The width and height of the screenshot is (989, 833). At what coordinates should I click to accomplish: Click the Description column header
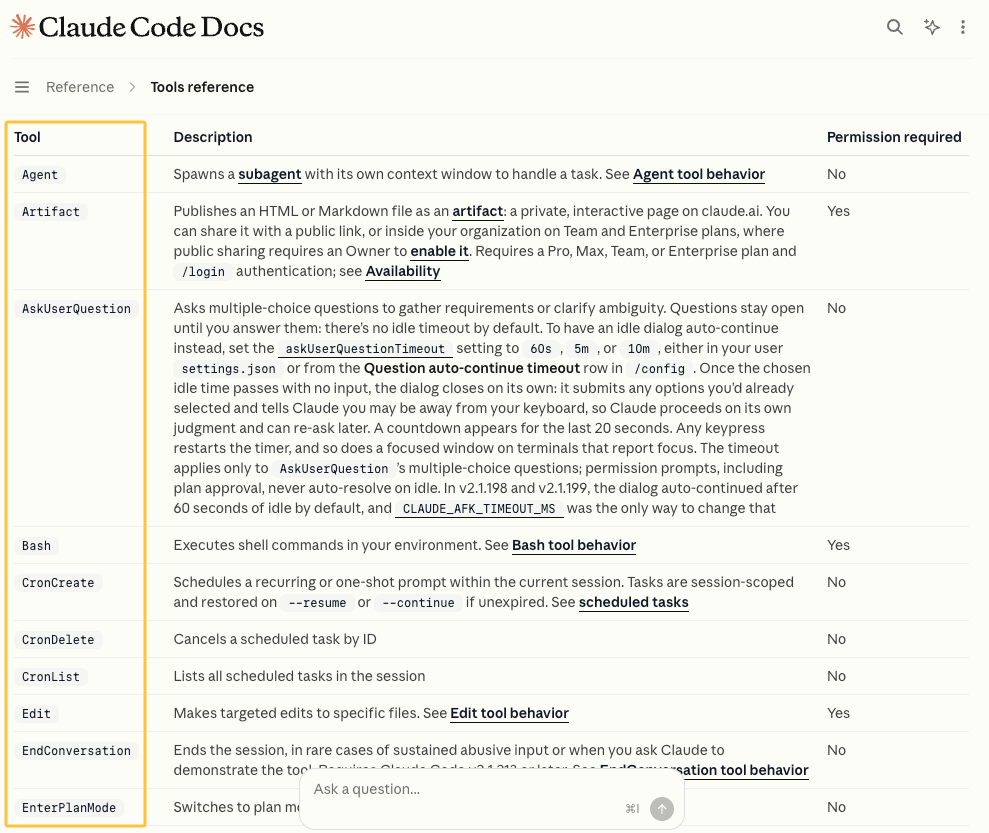(x=213, y=137)
